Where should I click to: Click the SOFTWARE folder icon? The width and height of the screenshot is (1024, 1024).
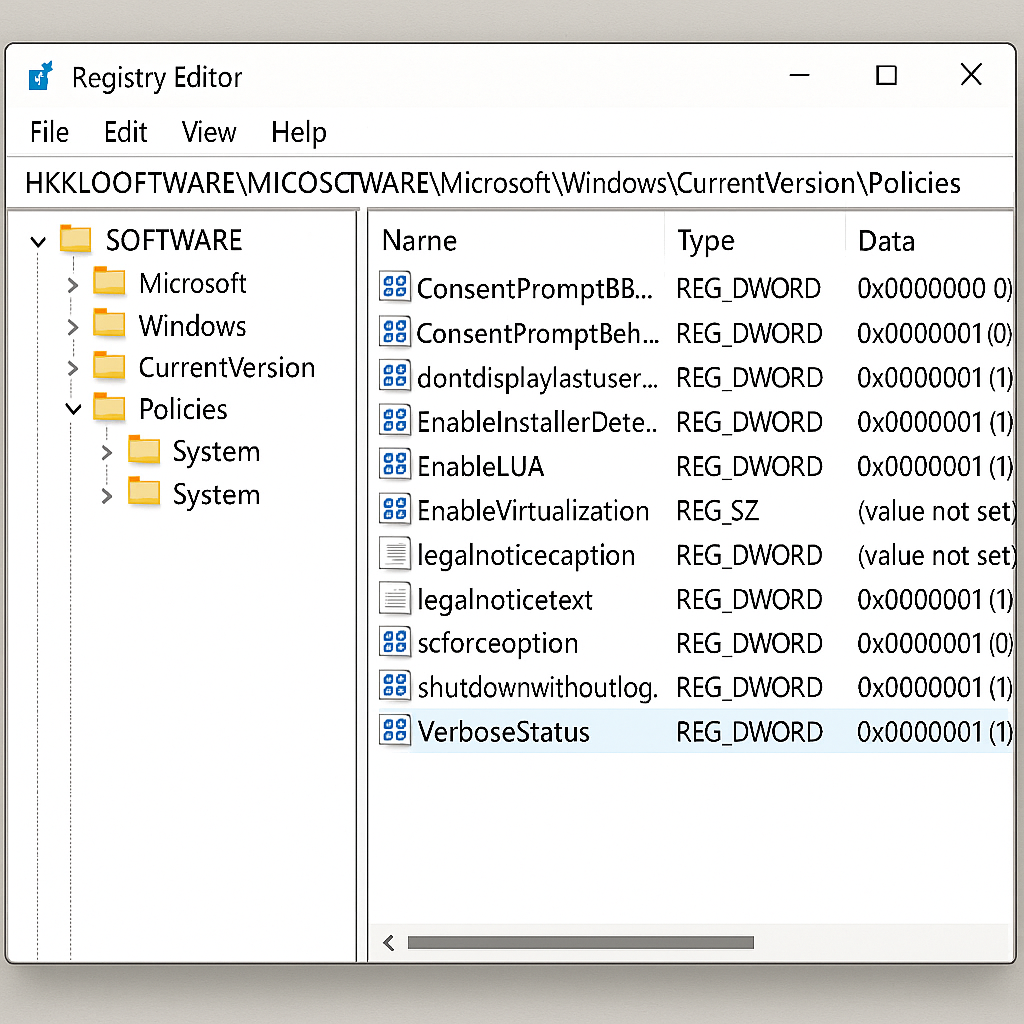point(75,239)
